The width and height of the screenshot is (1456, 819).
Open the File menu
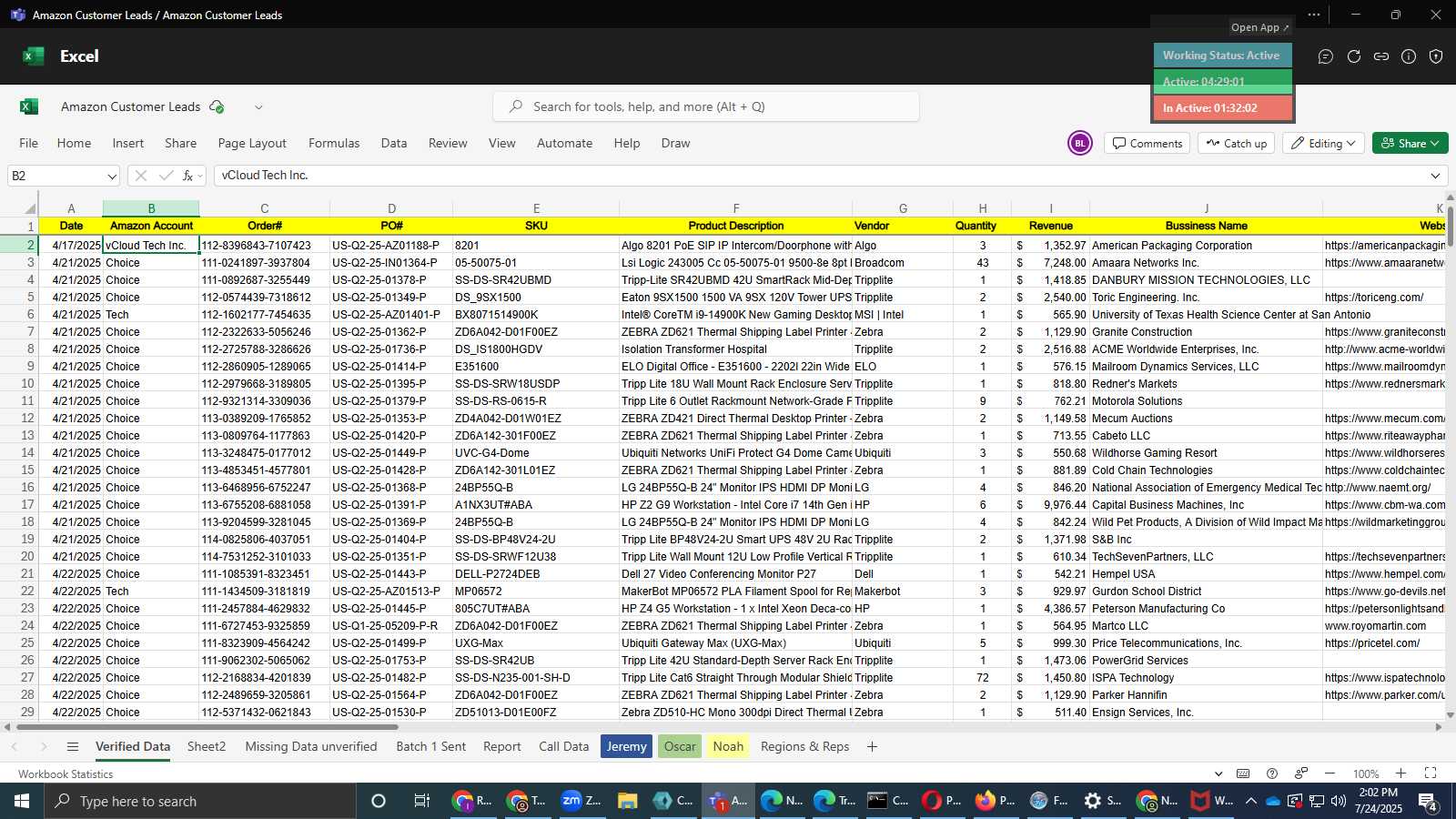[29, 144]
